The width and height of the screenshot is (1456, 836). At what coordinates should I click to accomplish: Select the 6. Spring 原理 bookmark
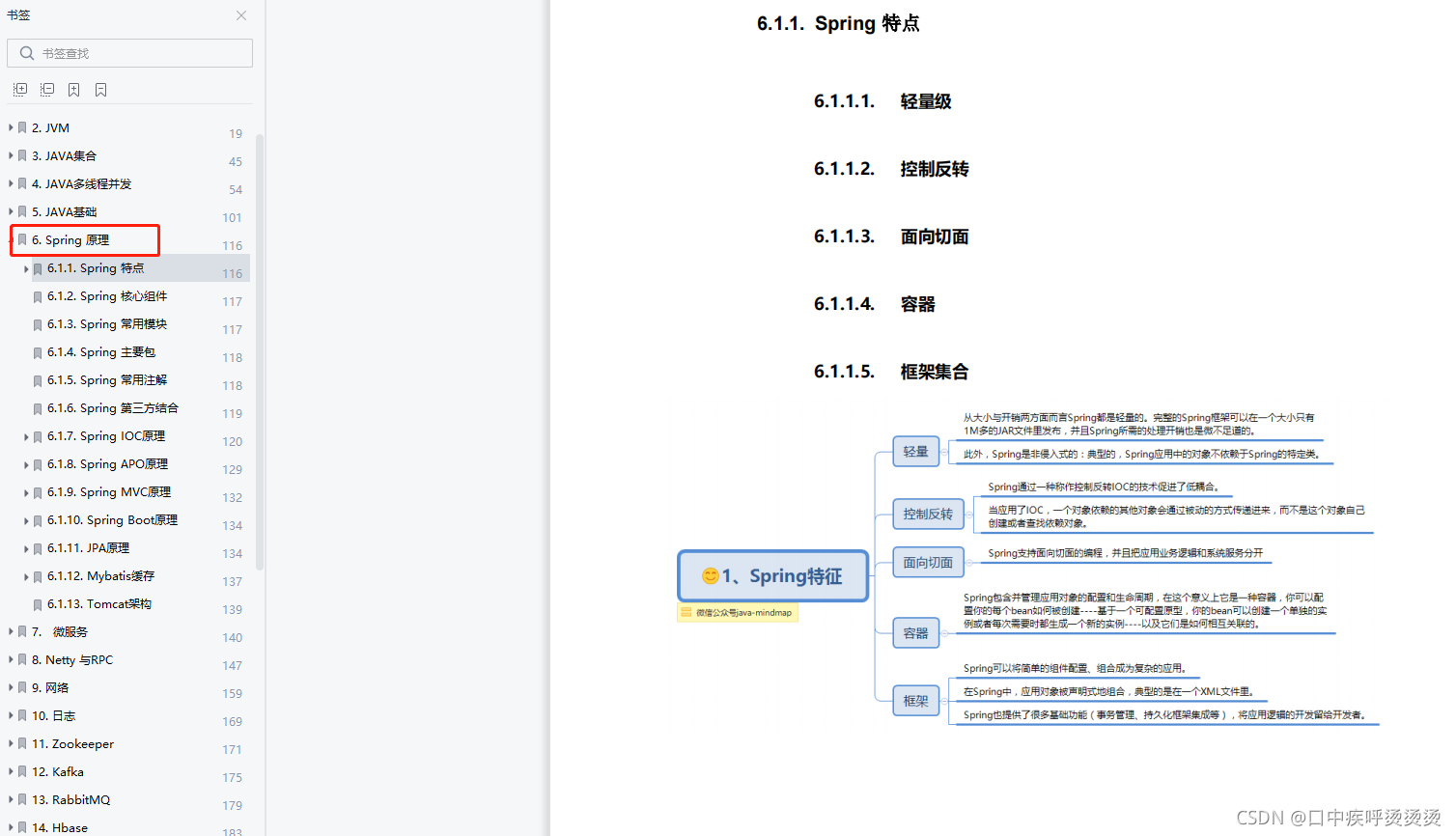coord(70,240)
